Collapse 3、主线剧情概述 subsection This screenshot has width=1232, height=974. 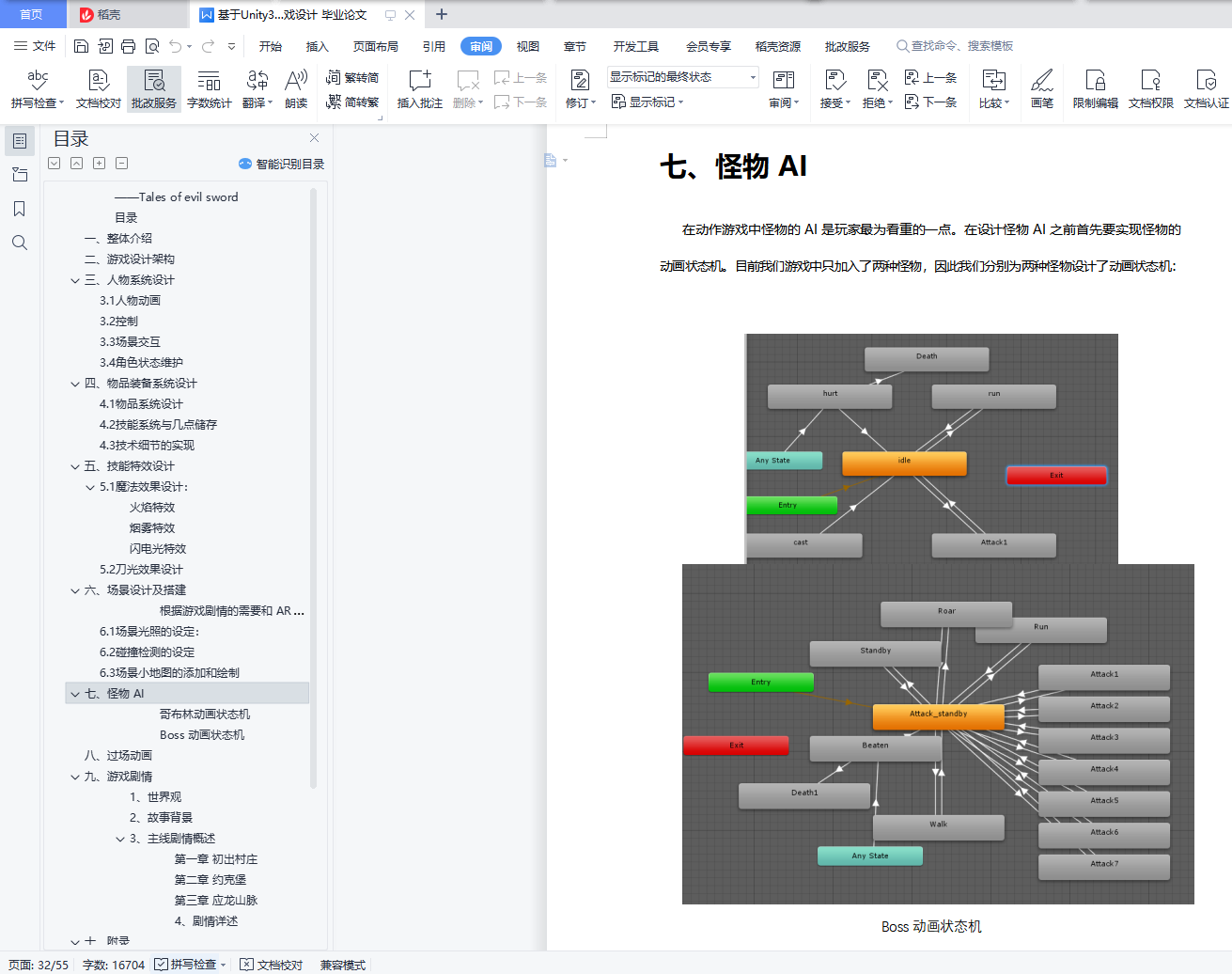[x=120, y=839]
